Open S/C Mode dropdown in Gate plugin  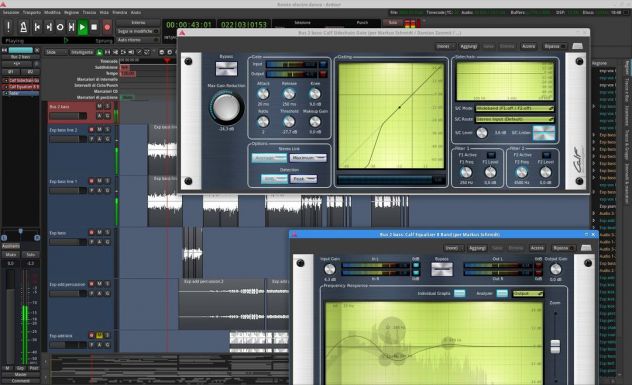tap(515, 108)
